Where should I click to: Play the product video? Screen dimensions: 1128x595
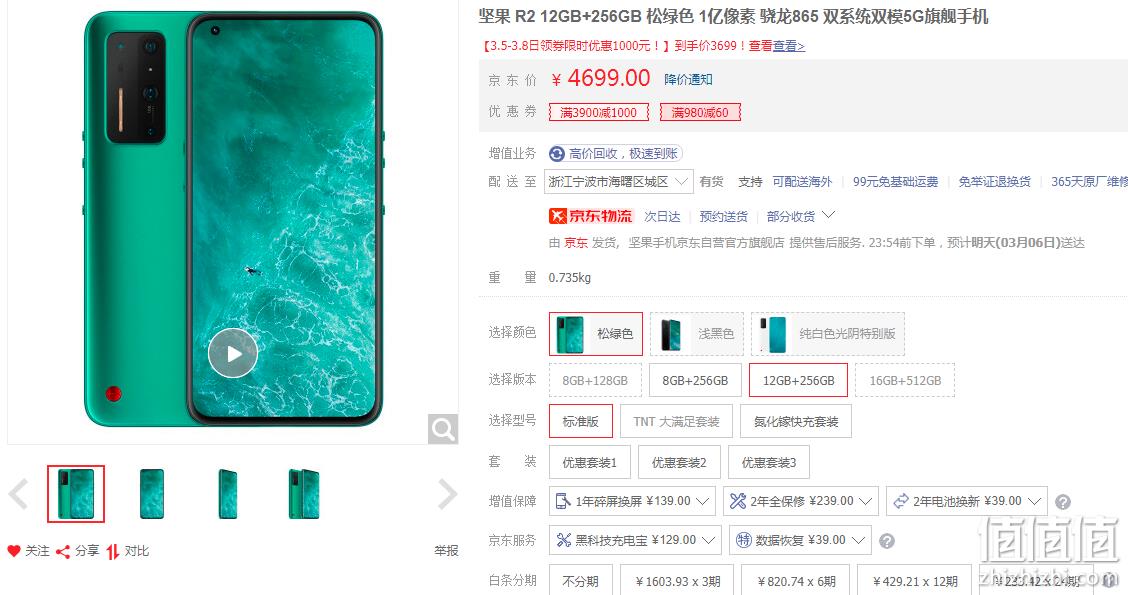pyautogui.click(x=232, y=353)
